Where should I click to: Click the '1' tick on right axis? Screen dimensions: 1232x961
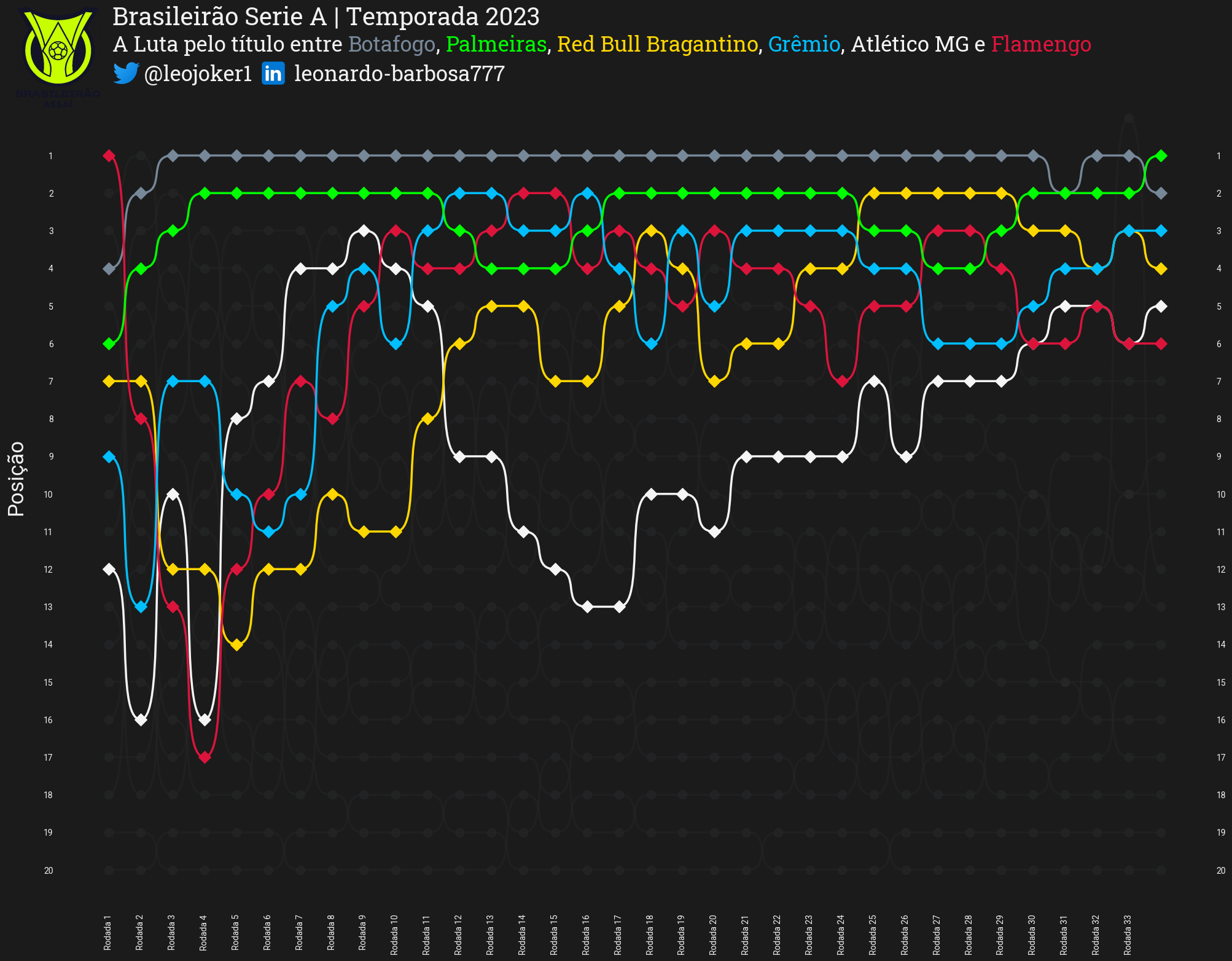pyautogui.click(x=1218, y=156)
